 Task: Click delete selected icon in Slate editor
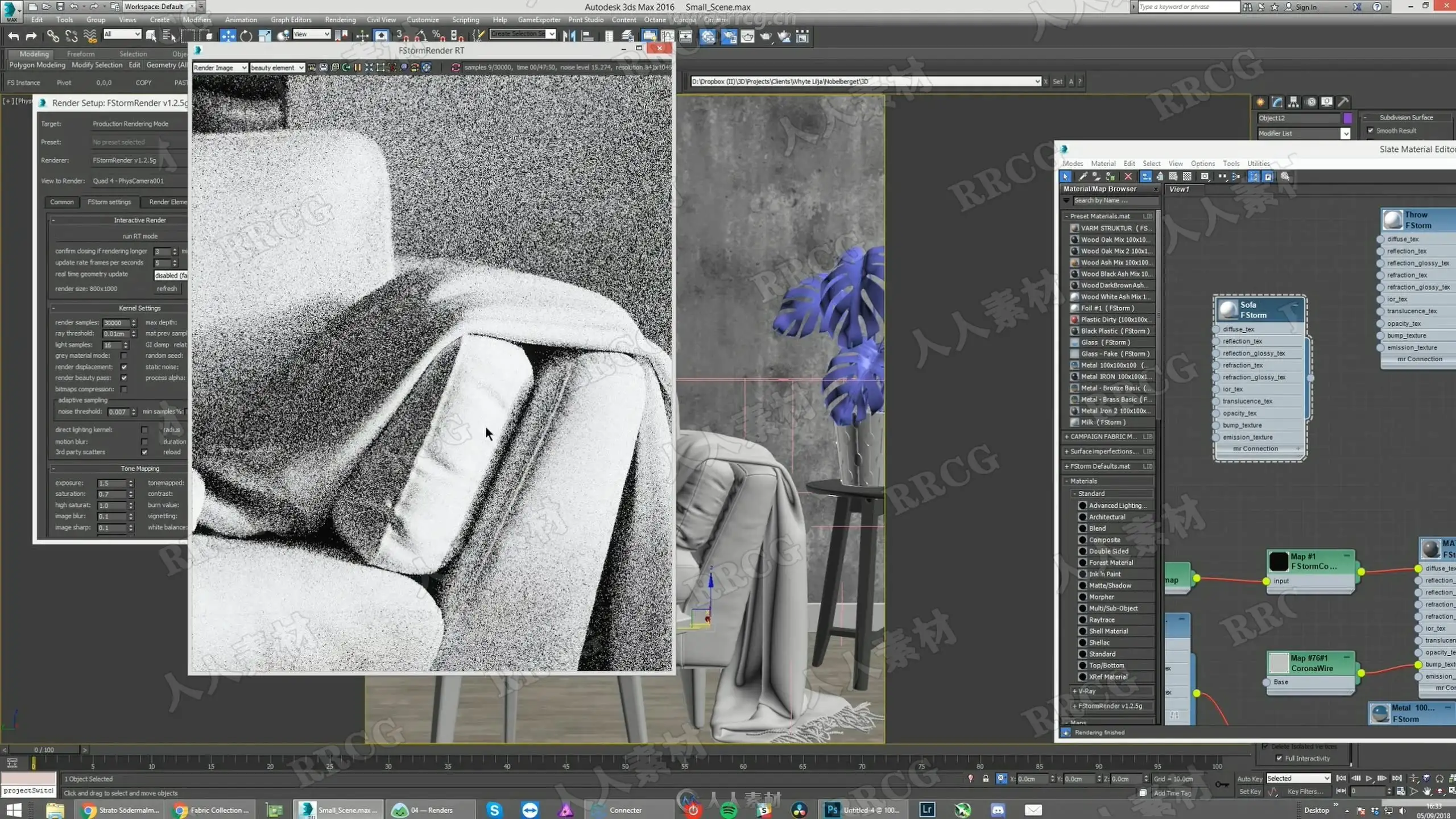point(1128,176)
